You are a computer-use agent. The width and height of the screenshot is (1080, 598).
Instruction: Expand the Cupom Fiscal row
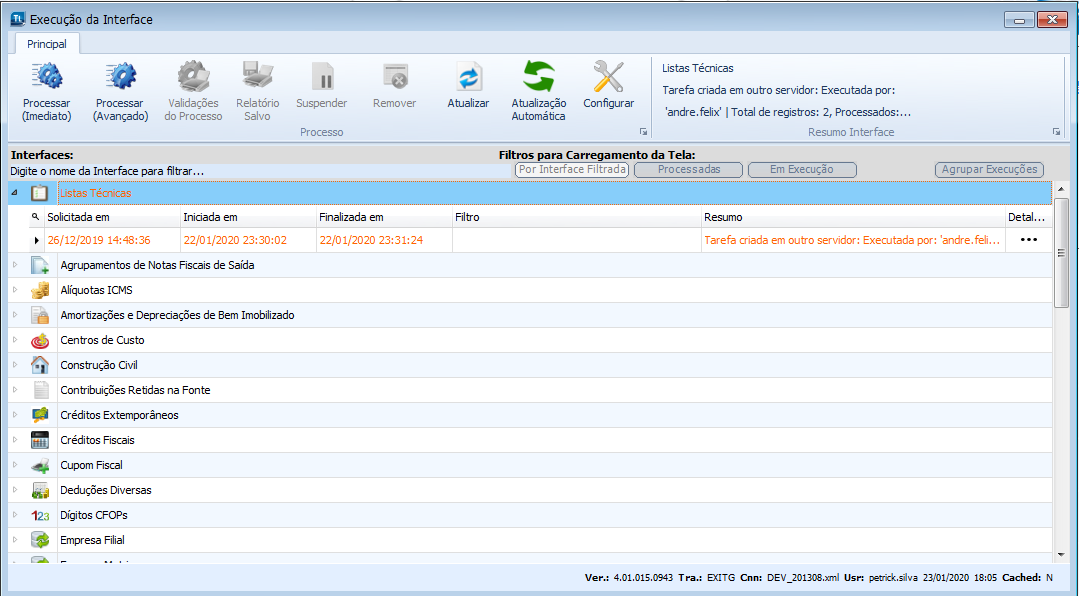point(15,466)
